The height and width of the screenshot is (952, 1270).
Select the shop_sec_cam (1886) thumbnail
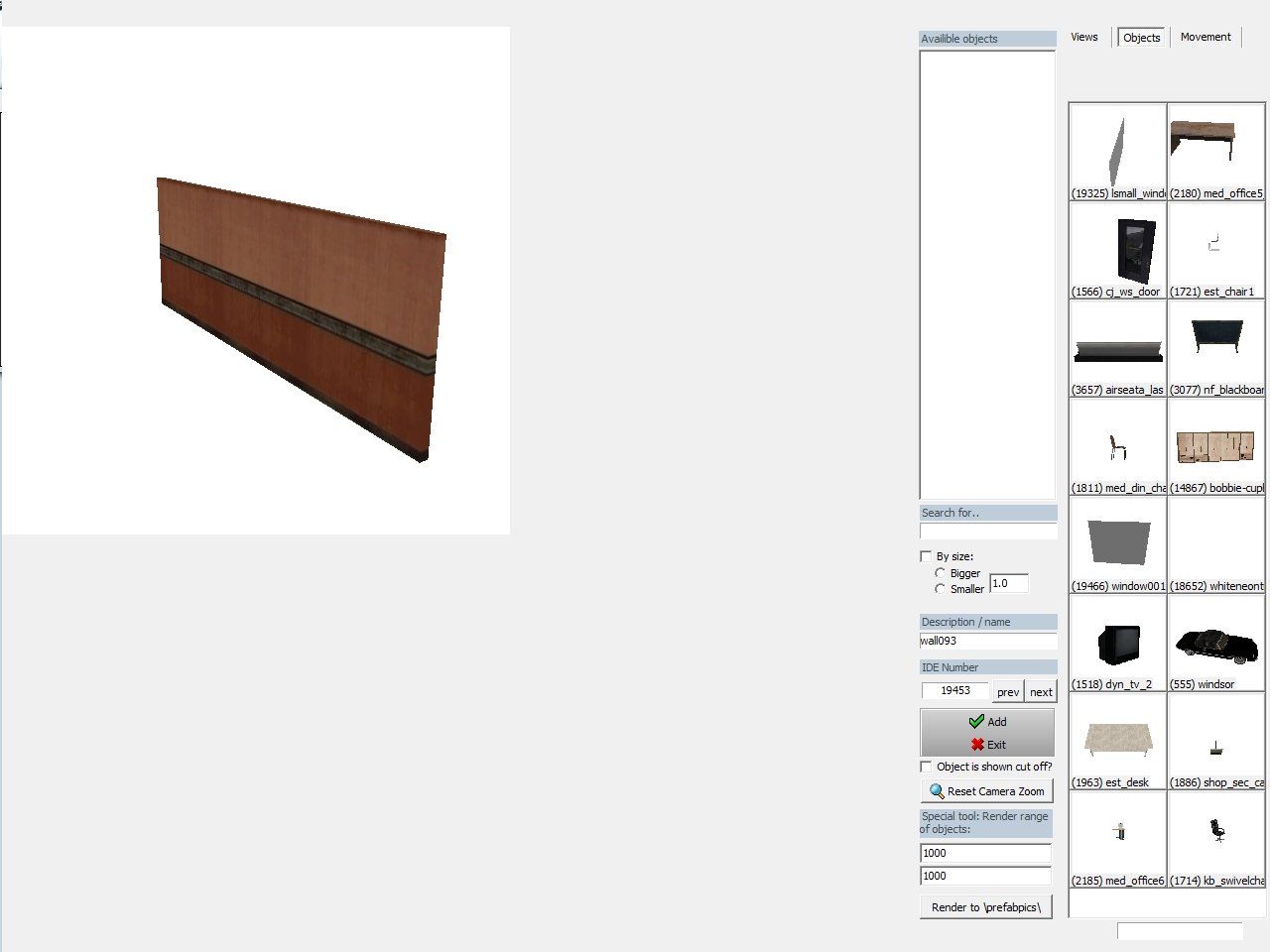pyautogui.click(x=1216, y=741)
